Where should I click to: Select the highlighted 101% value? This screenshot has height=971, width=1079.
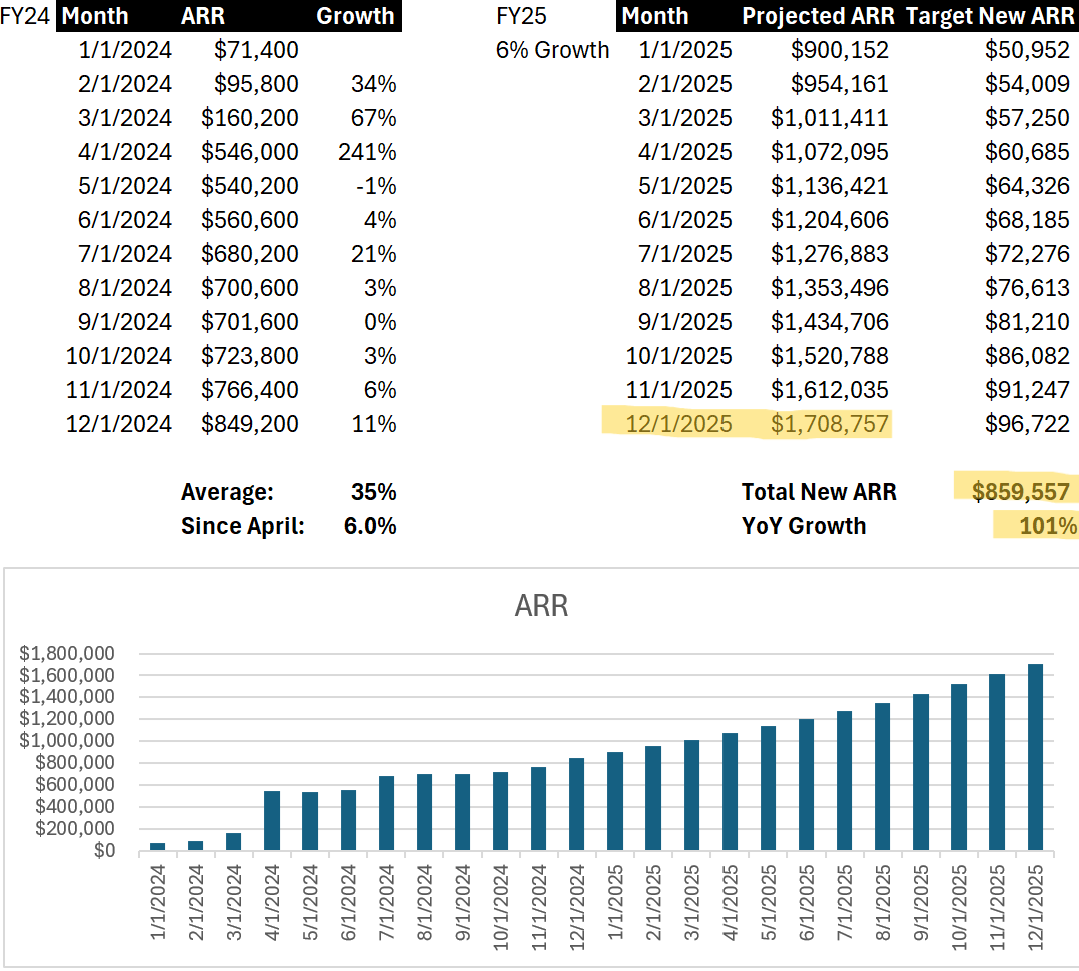click(x=1047, y=526)
